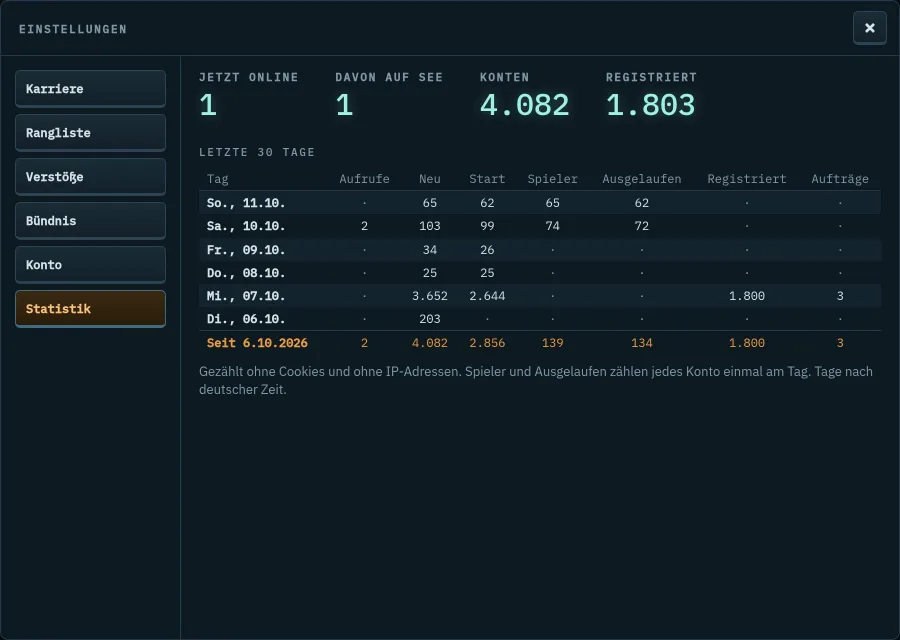The image size is (900, 640).
Task: Click the Ausgelaufen column header
Action: click(641, 179)
